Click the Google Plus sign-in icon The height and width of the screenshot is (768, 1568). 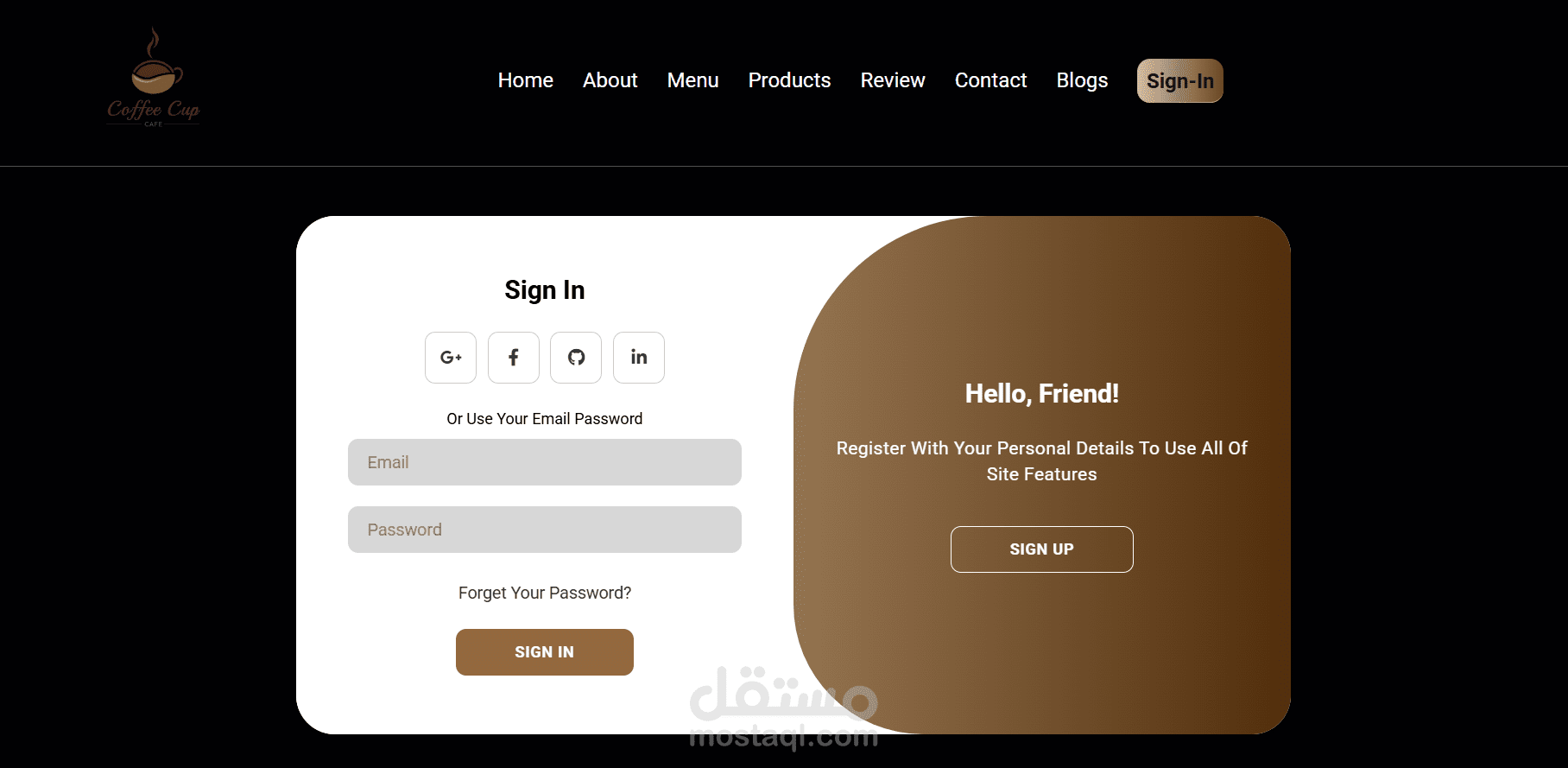[451, 358]
